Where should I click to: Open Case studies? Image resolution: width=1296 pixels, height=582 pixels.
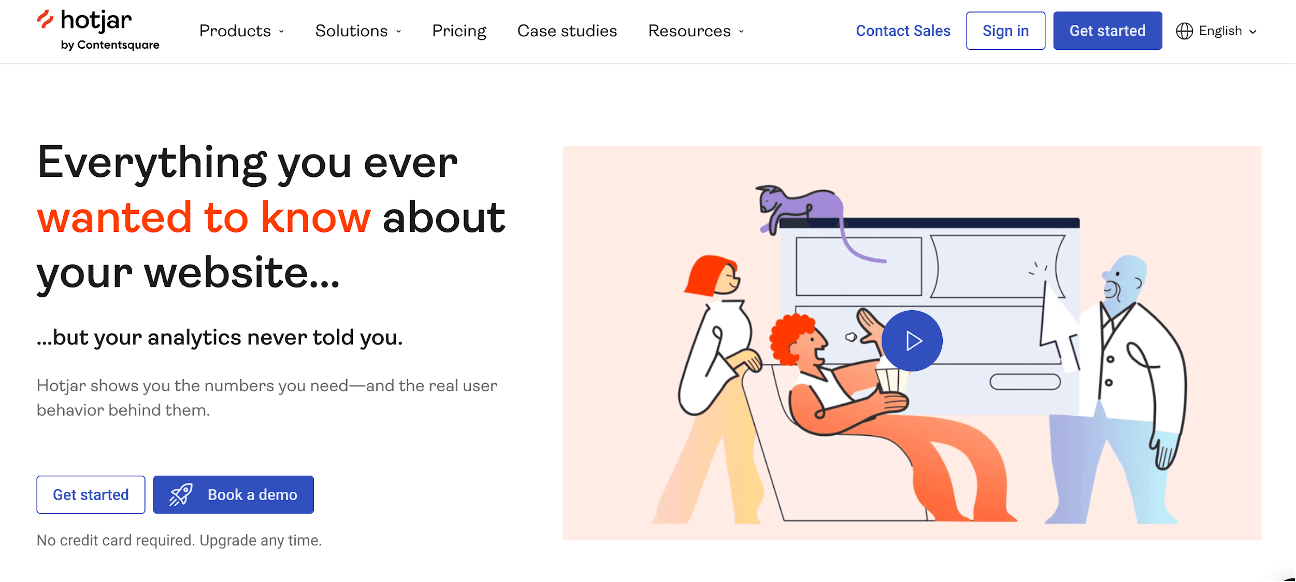(x=567, y=31)
